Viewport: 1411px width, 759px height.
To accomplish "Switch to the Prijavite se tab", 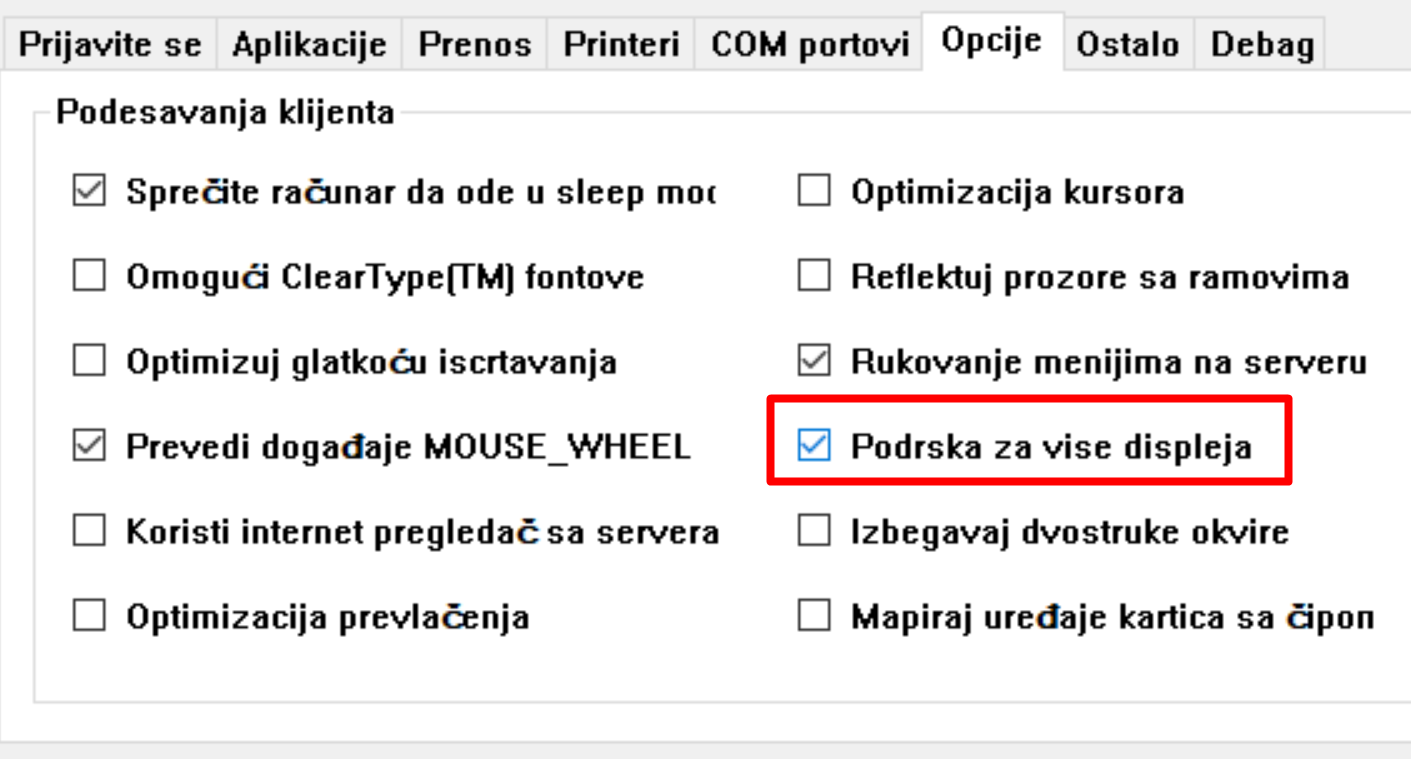I will tap(110, 44).
